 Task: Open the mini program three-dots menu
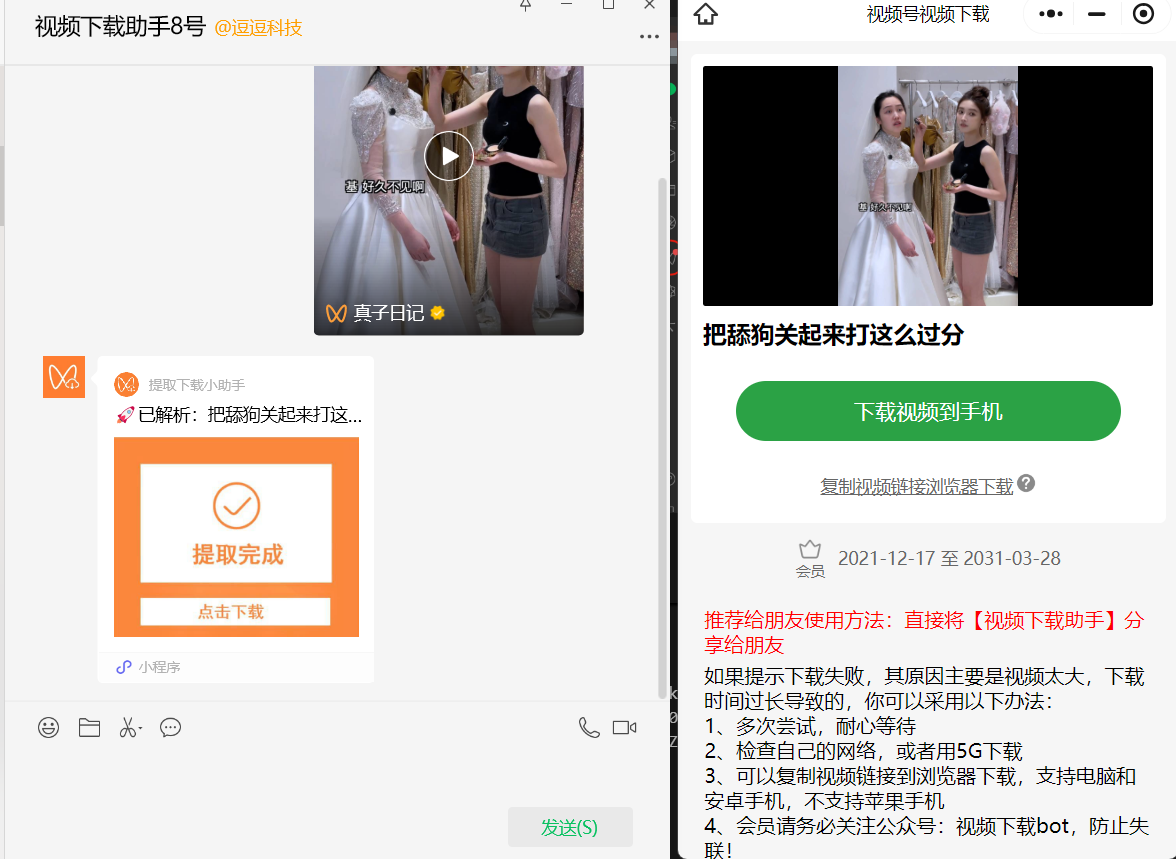pyautogui.click(x=1051, y=14)
